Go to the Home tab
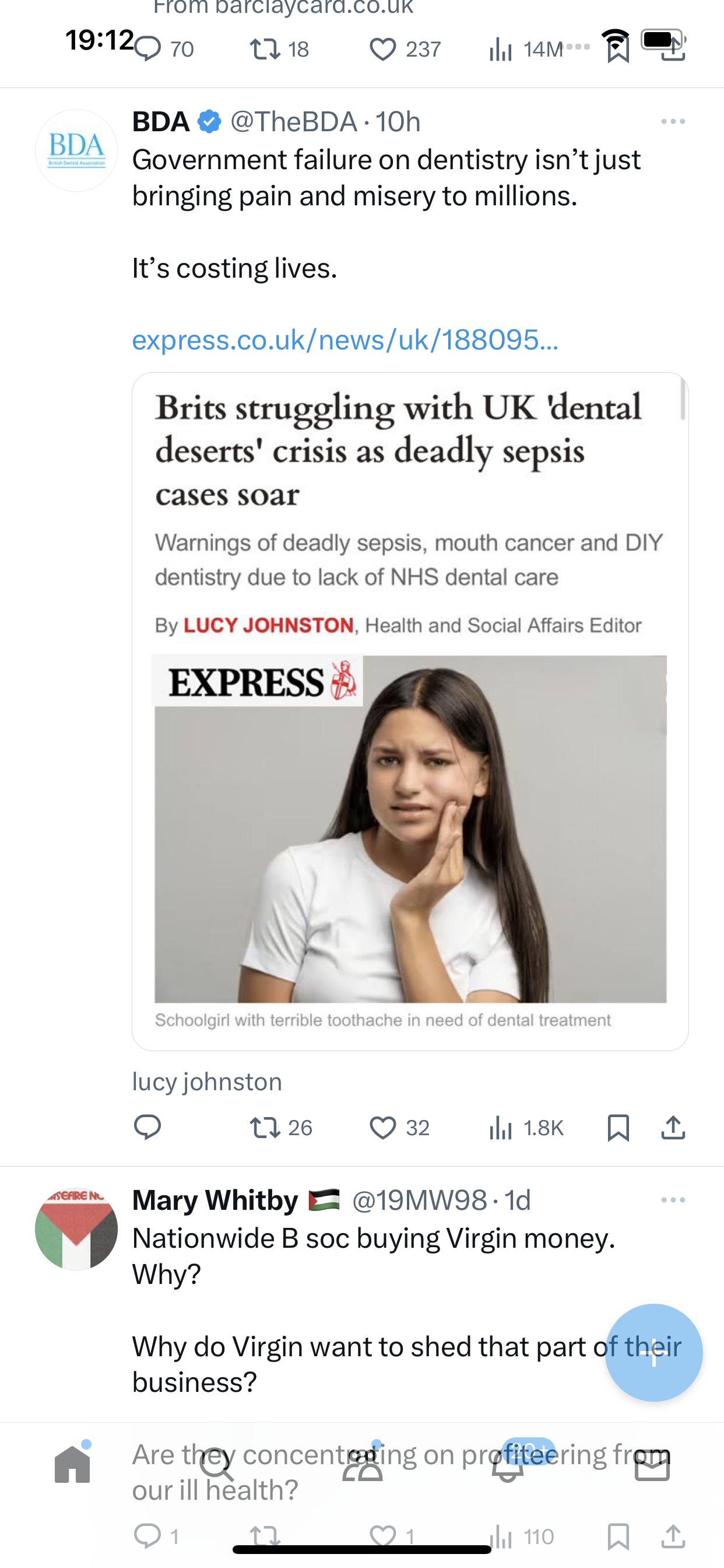 72,1464
